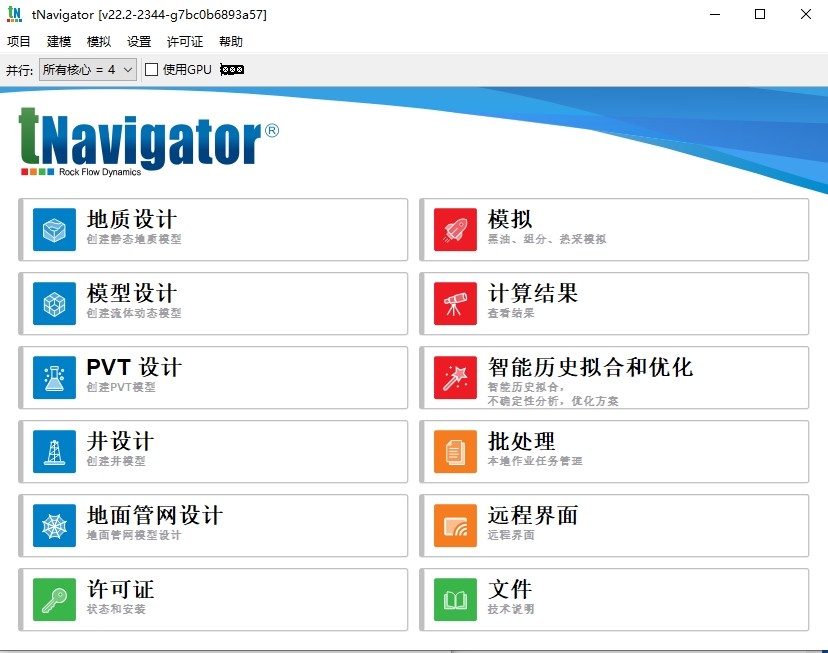828x653 pixels.
Task: Click the 智能历史拟合和优化 magic wand icon
Action: 455,377
